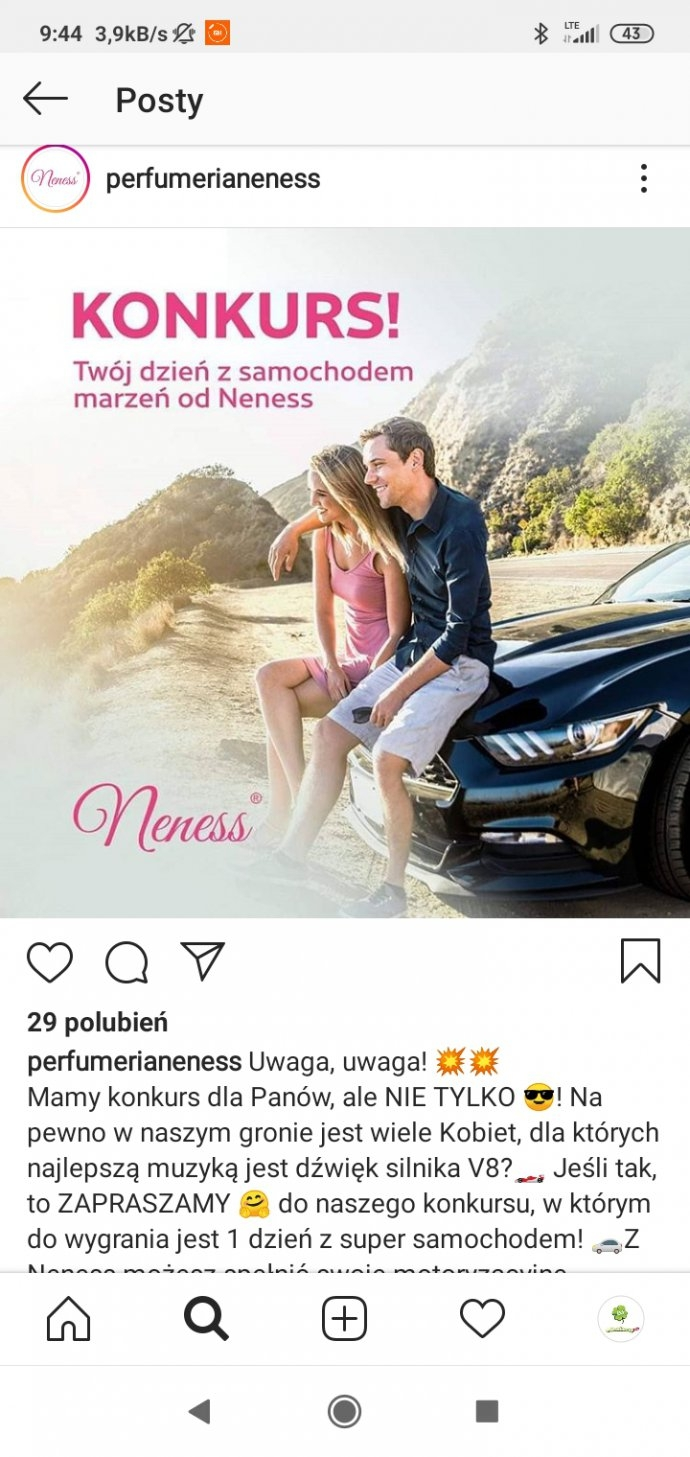Open the activity heart tab in bottom bar
690x1457 pixels.
coord(482,1320)
